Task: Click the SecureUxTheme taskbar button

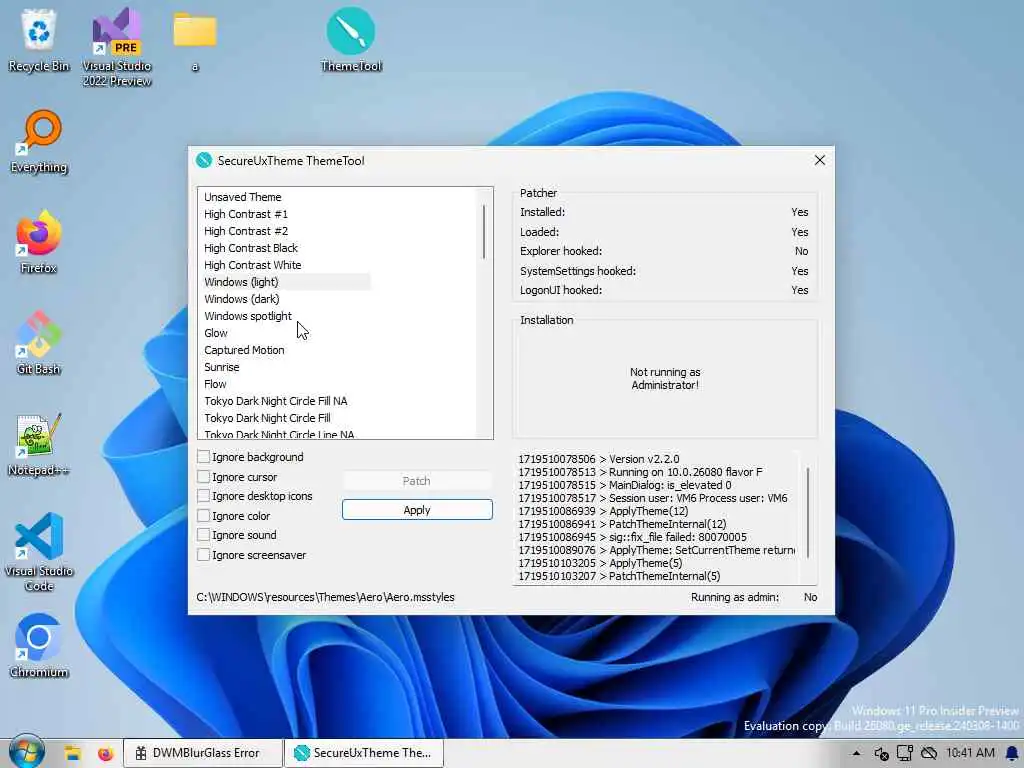Action: (364, 753)
